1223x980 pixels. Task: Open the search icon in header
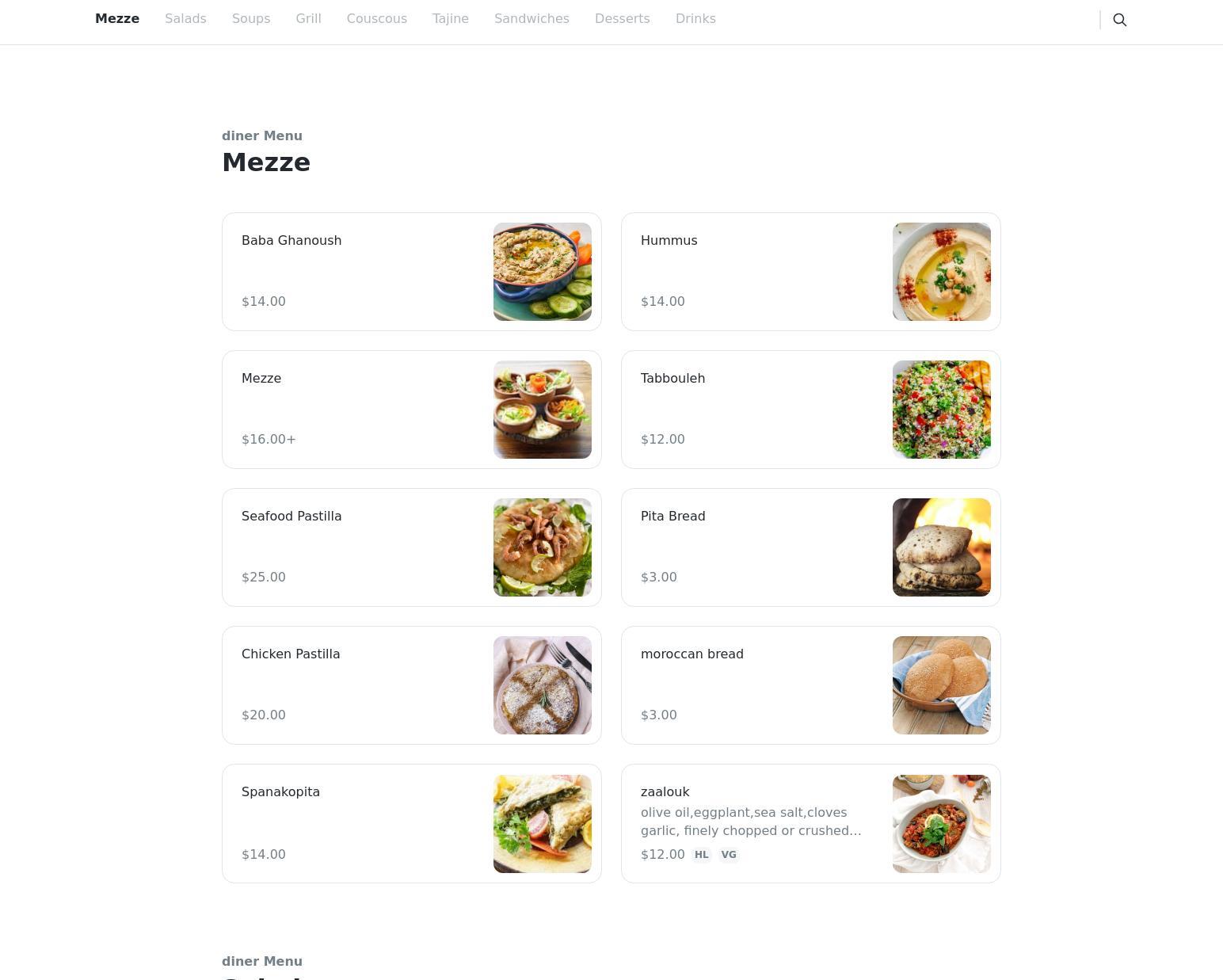pyautogui.click(x=1119, y=20)
